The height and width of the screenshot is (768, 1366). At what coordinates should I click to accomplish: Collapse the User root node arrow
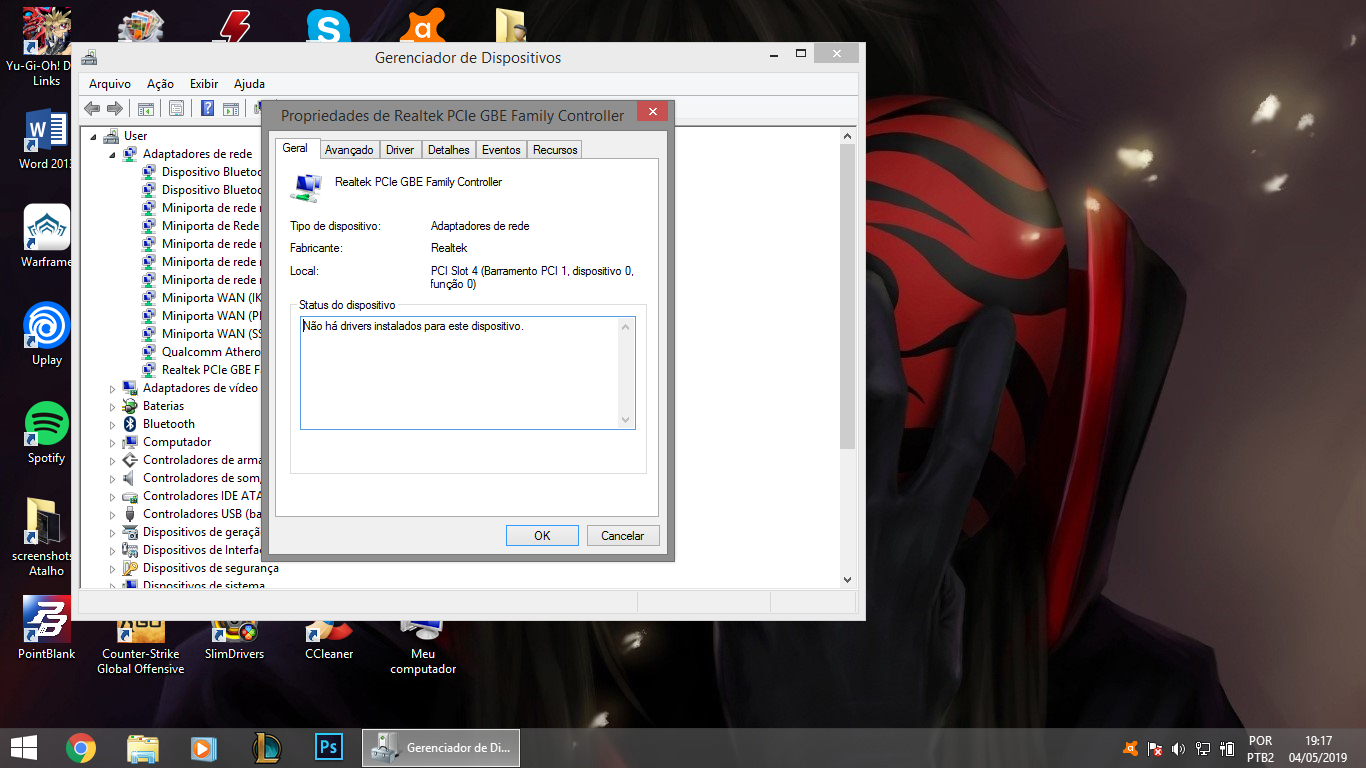[94, 136]
